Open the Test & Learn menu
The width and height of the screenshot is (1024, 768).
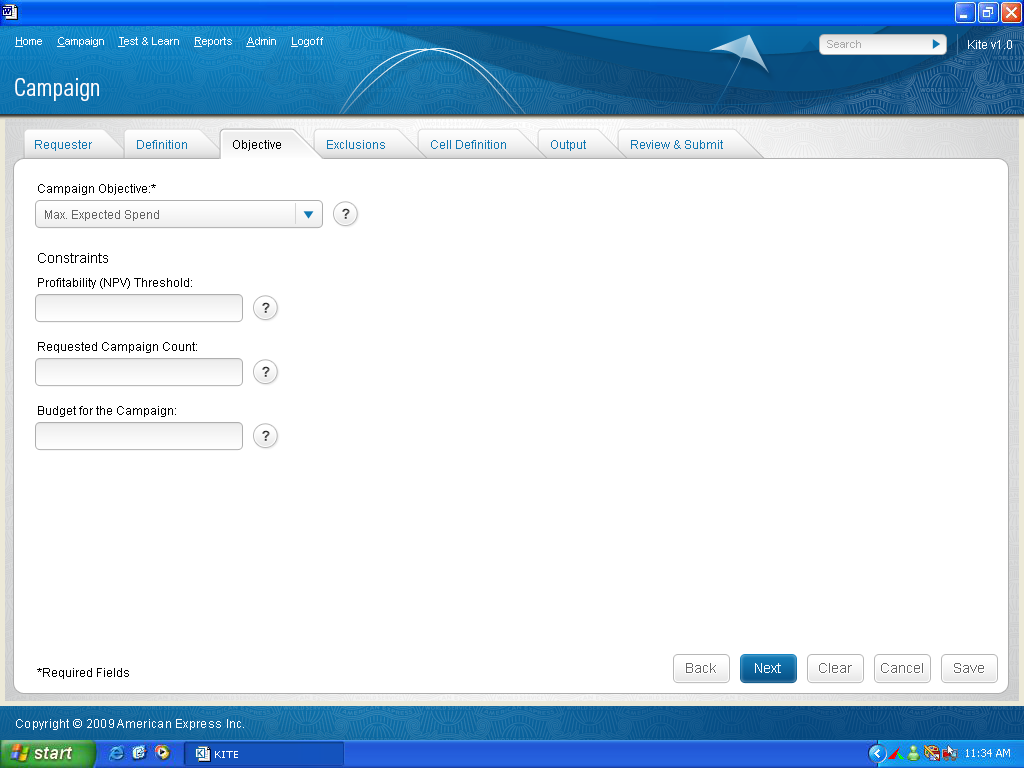click(x=148, y=41)
